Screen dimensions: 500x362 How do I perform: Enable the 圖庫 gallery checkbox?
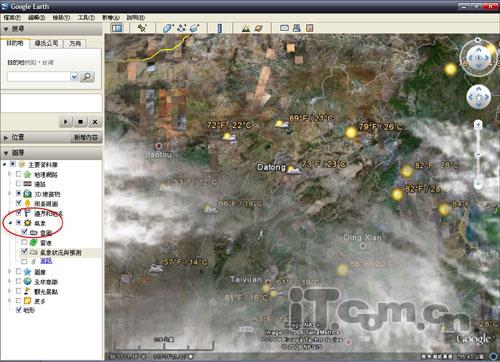point(18,272)
